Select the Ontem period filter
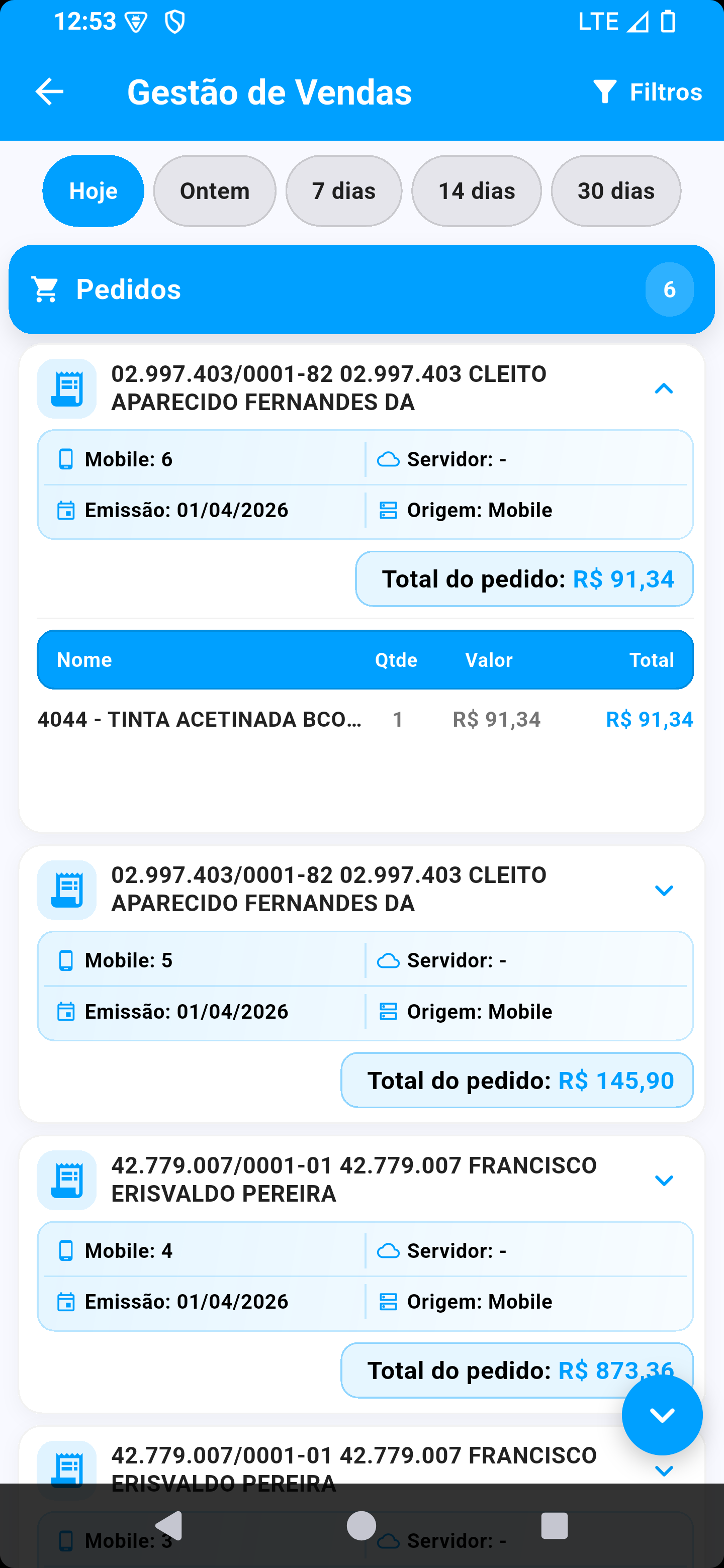724x1568 pixels. (x=215, y=191)
